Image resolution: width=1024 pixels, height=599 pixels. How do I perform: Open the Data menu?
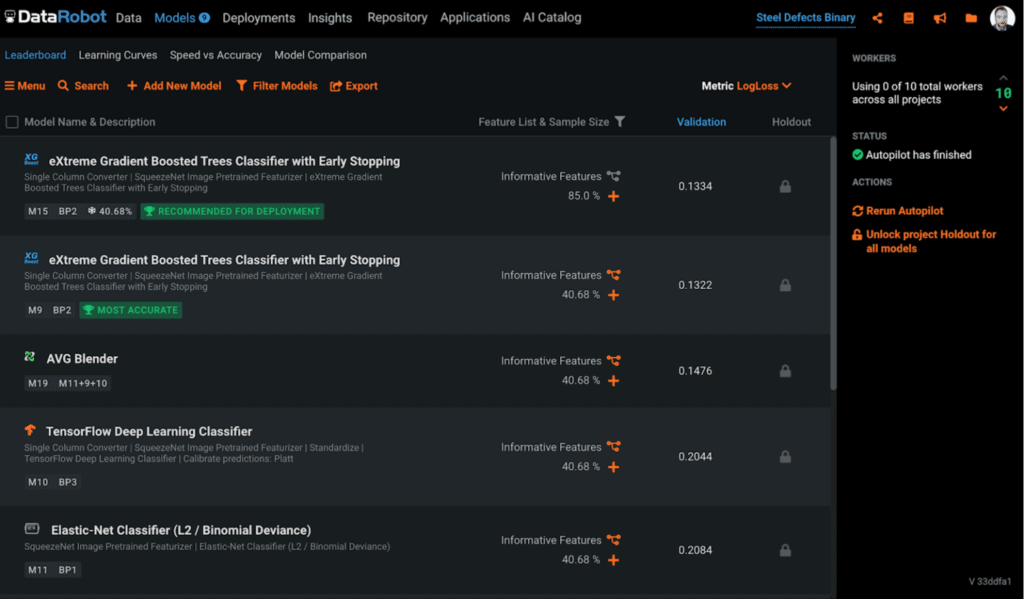(129, 18)
